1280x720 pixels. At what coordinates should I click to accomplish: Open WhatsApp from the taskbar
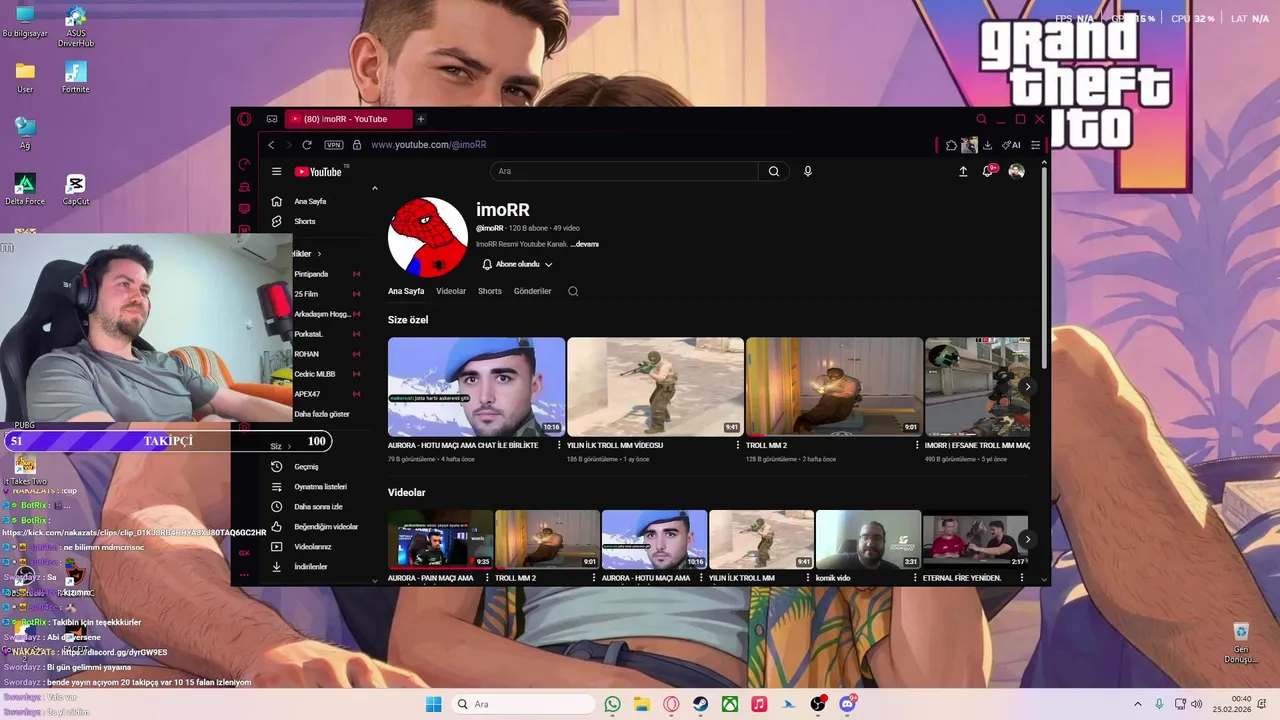(x=612, y=704)
